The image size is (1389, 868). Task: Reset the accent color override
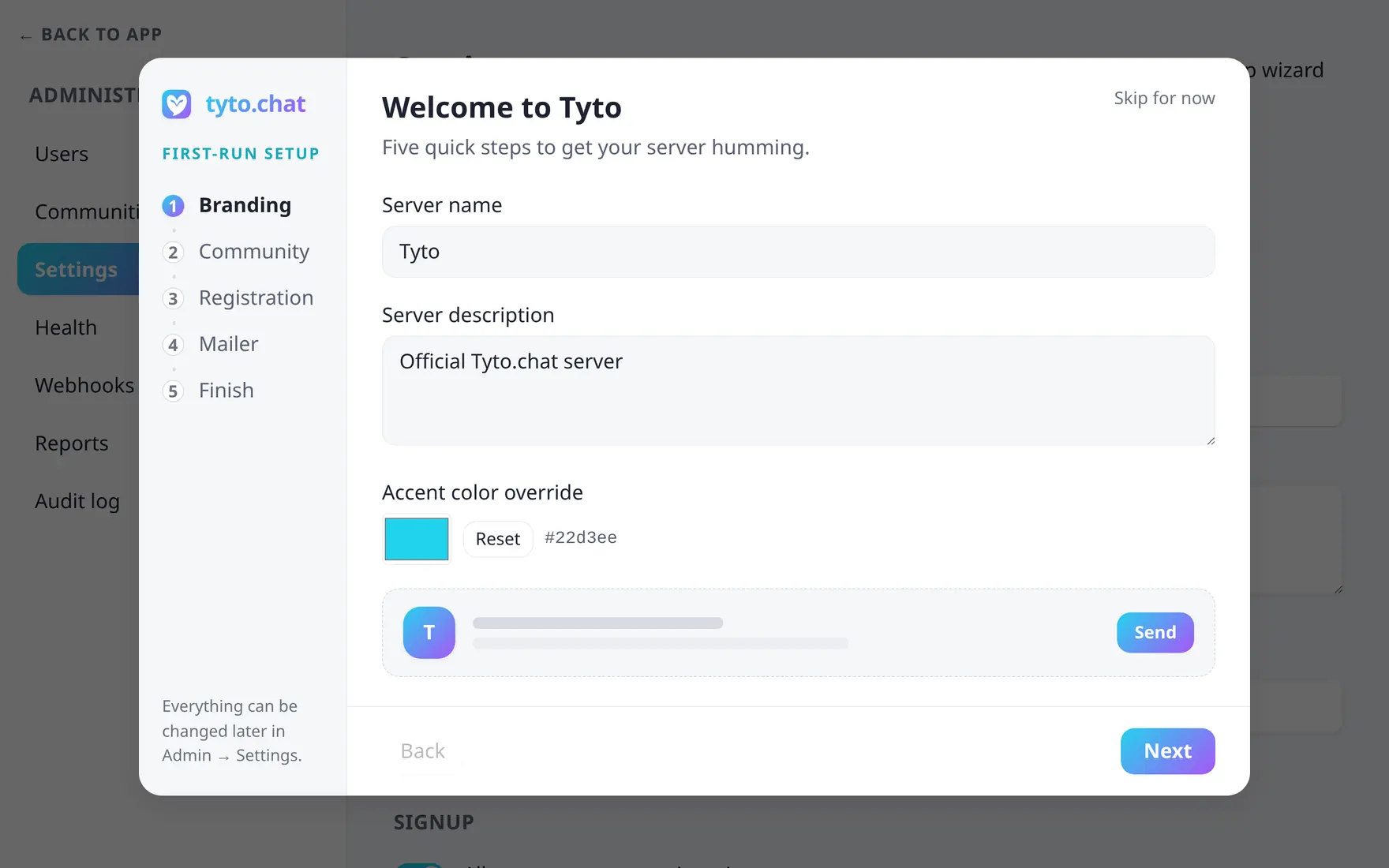[498, 539]
